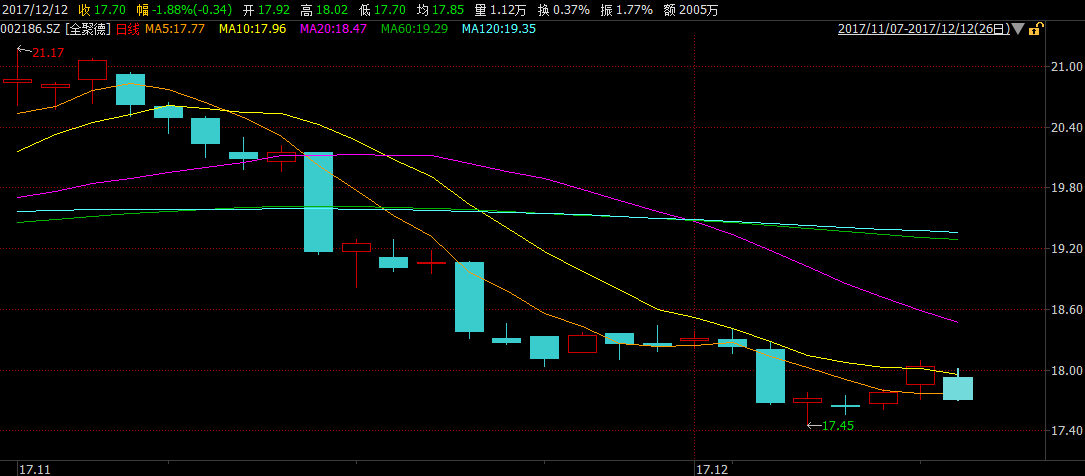The image size is (1085, 476).
Task: Click the 17.45 low price marker
Action: coord(838,425)
